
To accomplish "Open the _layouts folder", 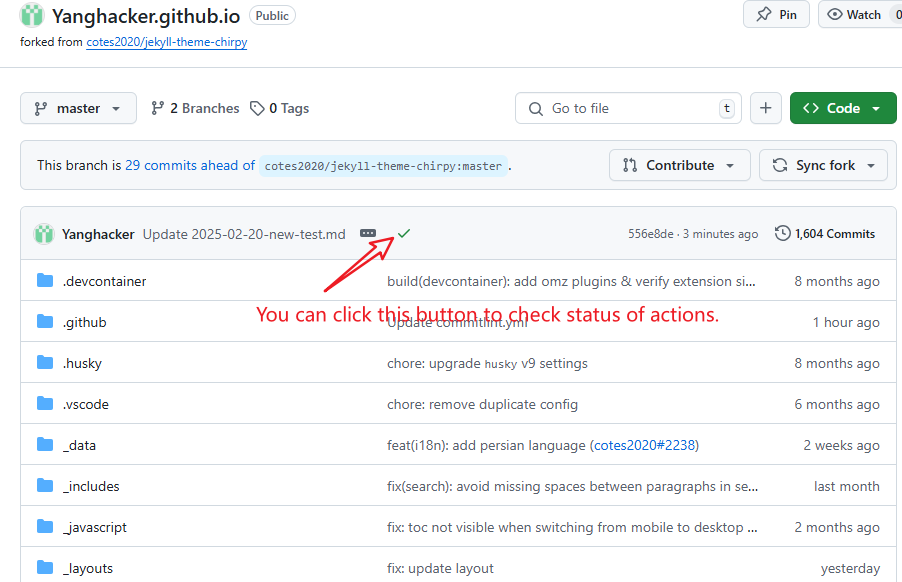I will [87, 568].
